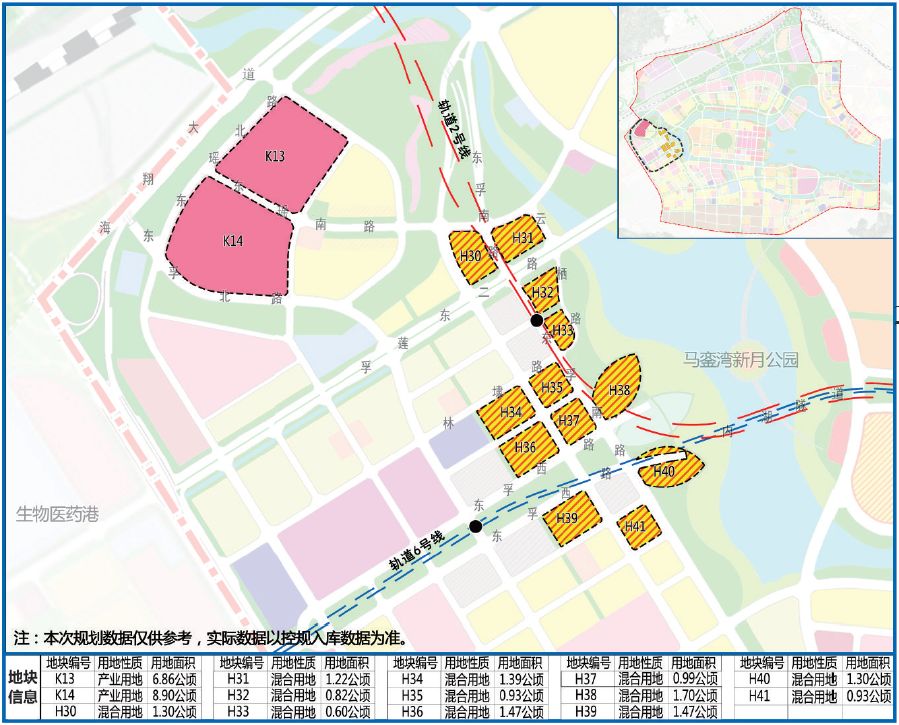The height and width of the screenshot is (725, 899).
Task: Click the H30 striped parcel on the map
Action: [x=472, y=256]
